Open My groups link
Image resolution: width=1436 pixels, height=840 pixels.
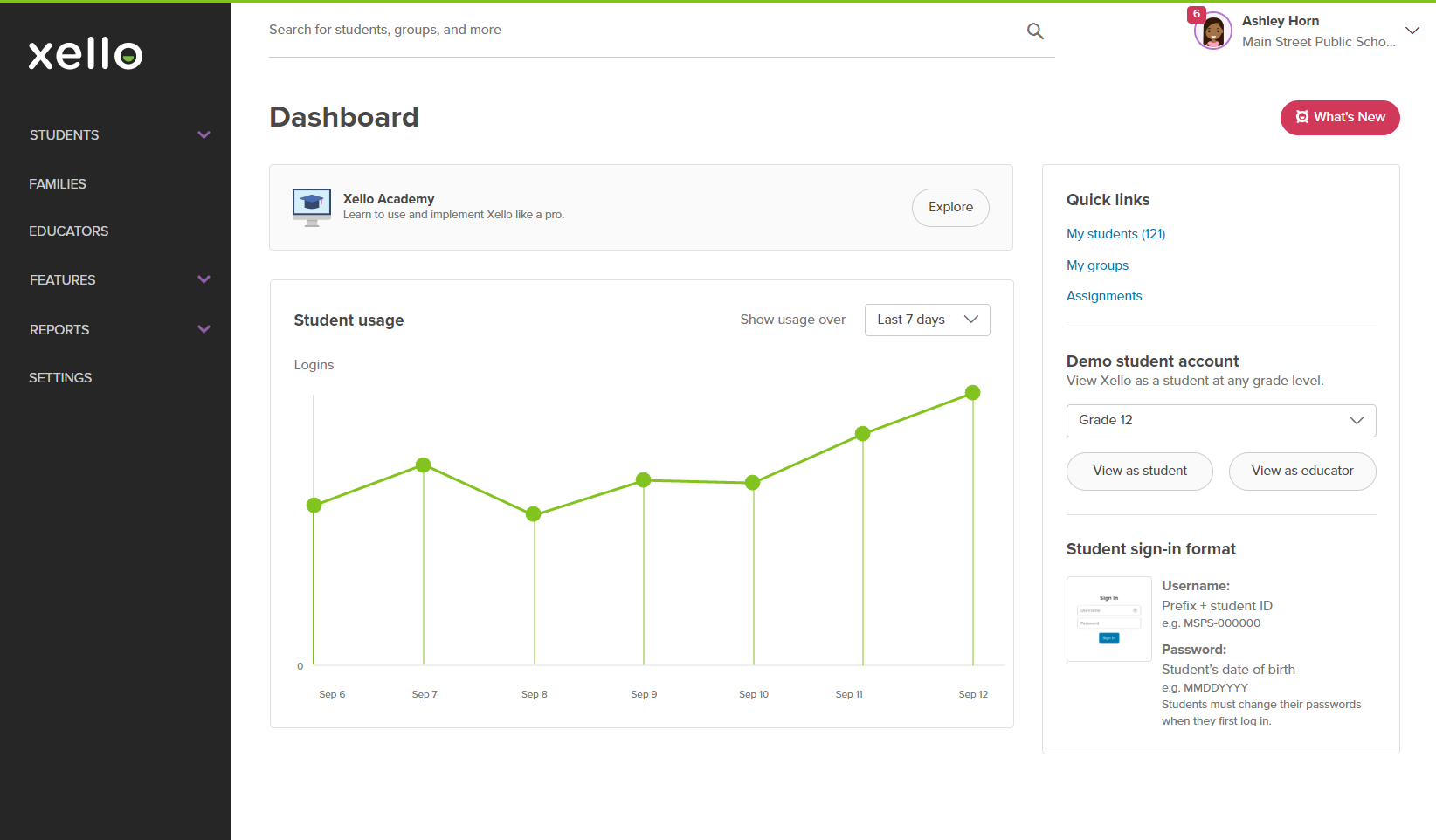pyautogui.click(x=1097, y=265)
